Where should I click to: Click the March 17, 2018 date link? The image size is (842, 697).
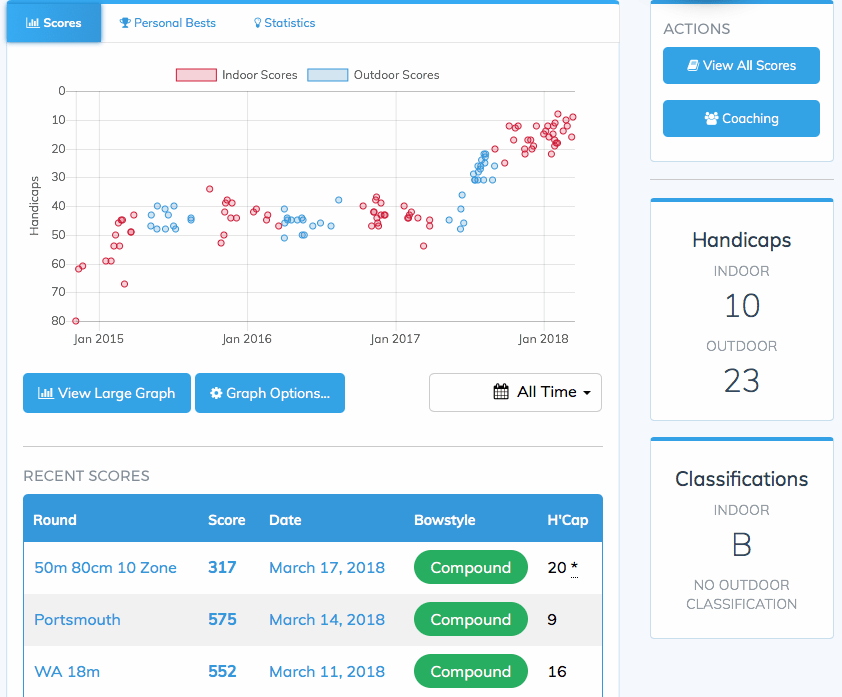coord(327,567)
